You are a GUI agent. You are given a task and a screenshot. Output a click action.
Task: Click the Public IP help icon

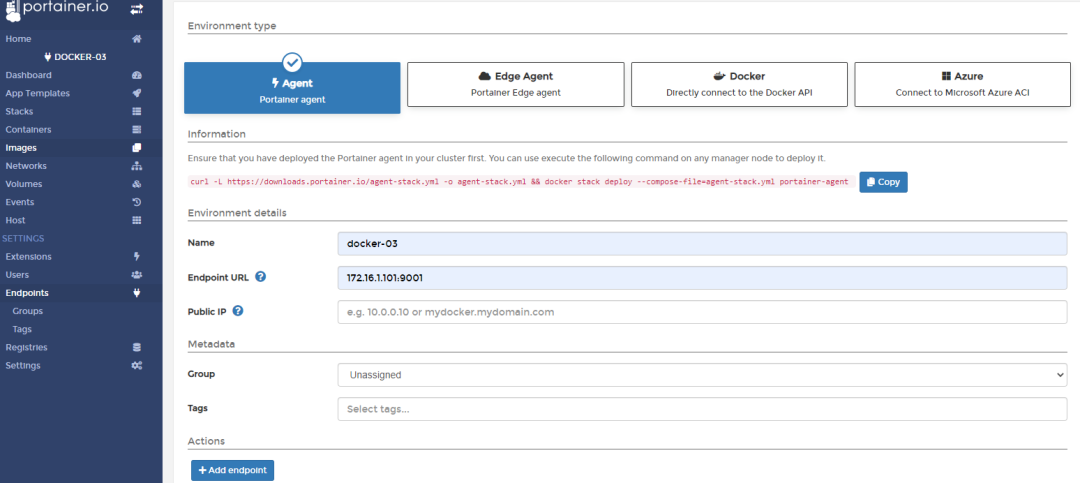click(238, 311)
